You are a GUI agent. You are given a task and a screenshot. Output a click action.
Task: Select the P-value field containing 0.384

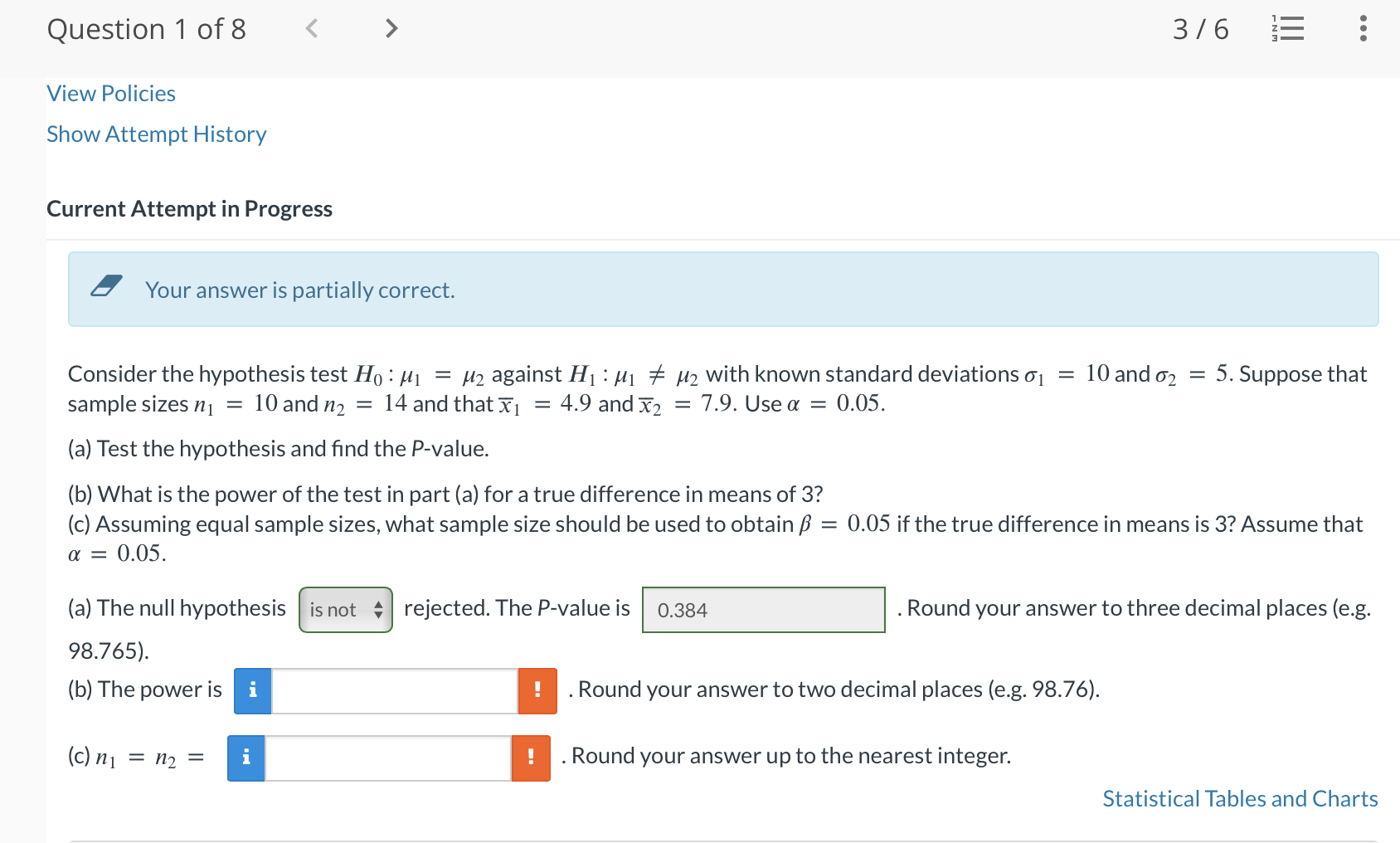(x=762, y=610)
